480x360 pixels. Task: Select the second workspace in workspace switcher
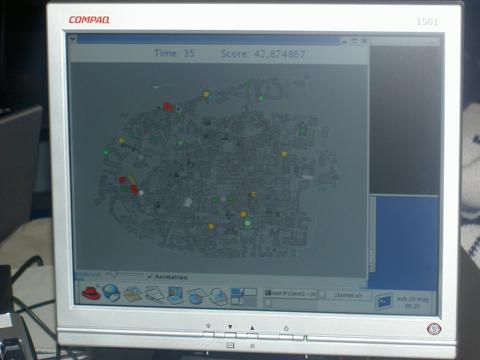point(250,292)
